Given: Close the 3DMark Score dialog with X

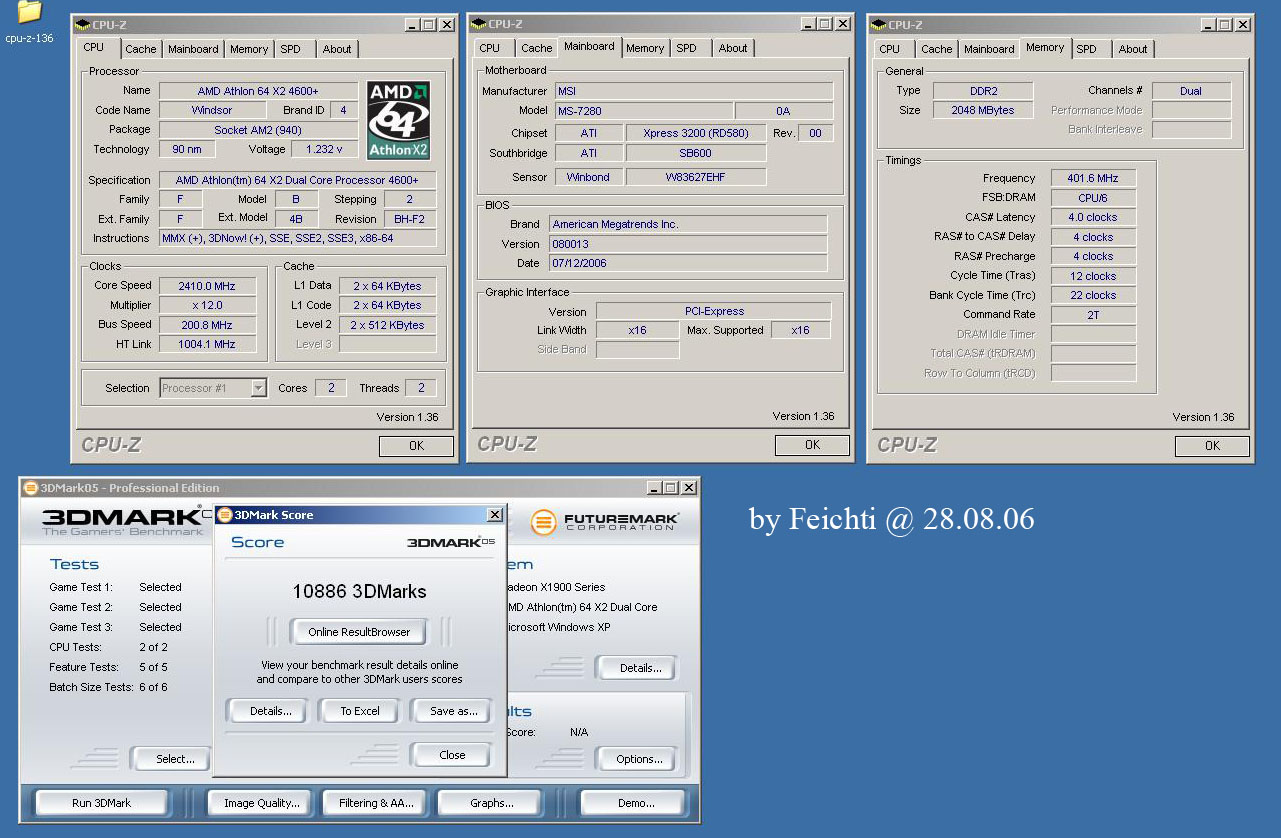Looking at the screenshot, I should pos(494,515).
